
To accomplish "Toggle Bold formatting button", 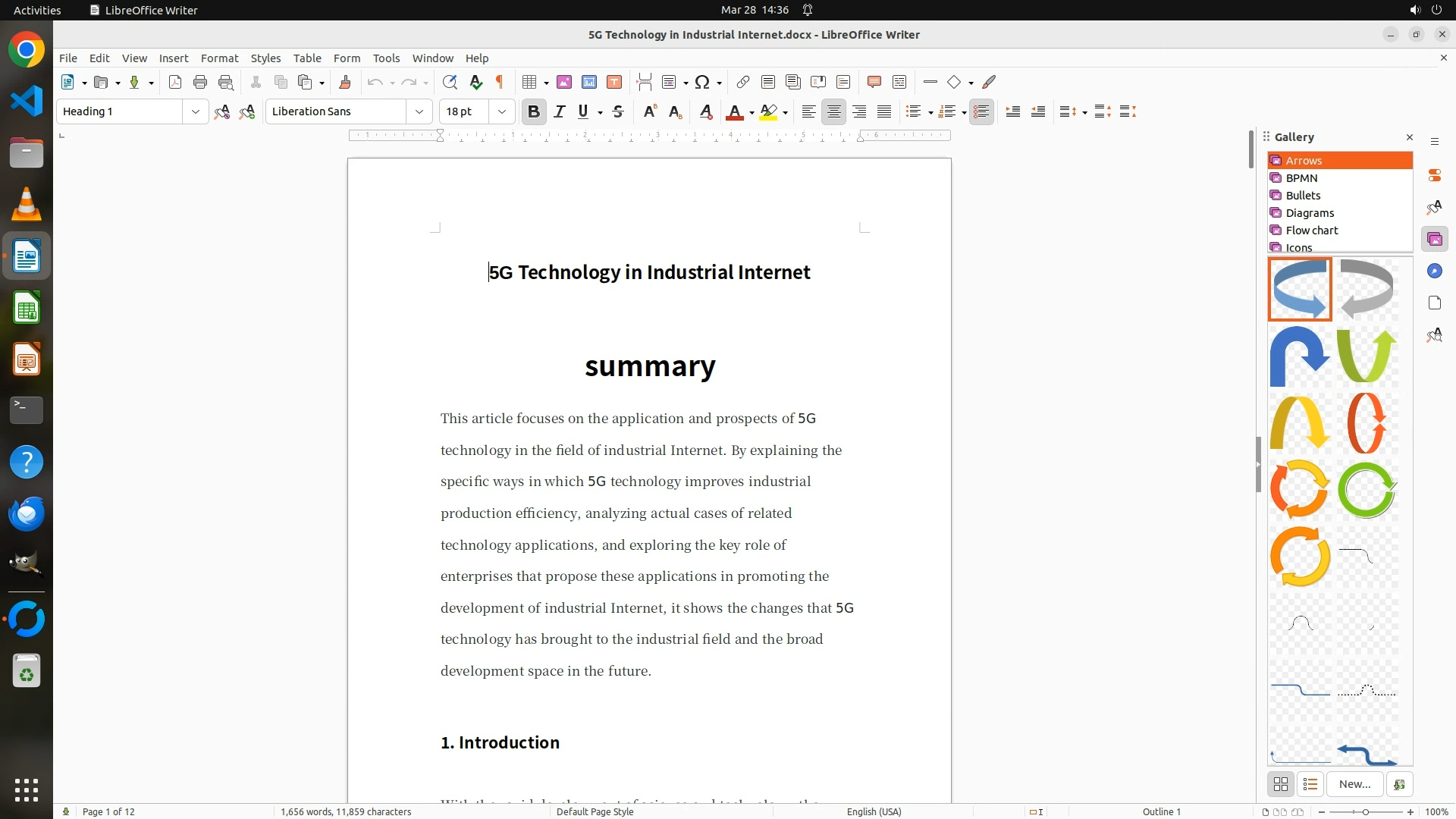I will point(534,111).
